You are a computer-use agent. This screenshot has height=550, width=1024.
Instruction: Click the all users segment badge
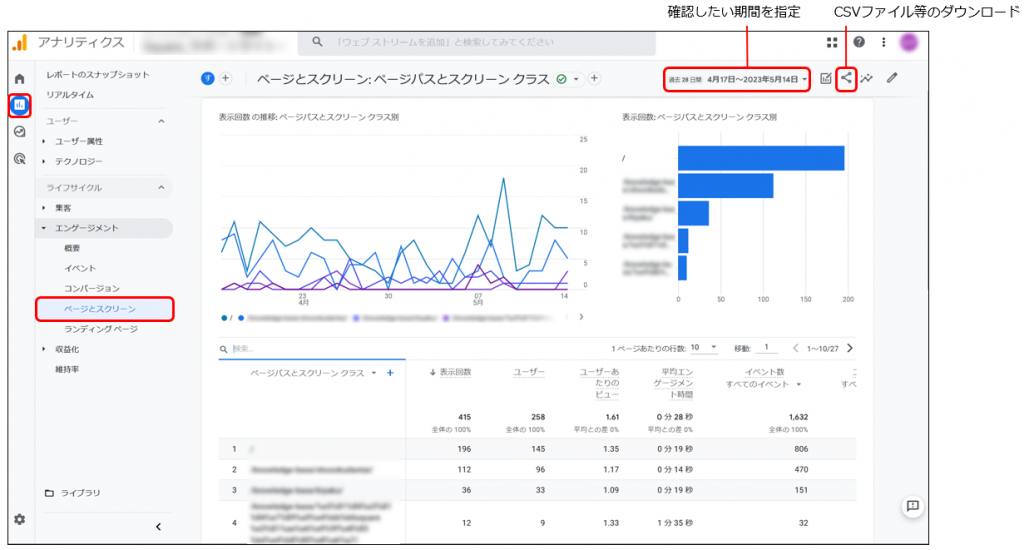click(208, 78)
